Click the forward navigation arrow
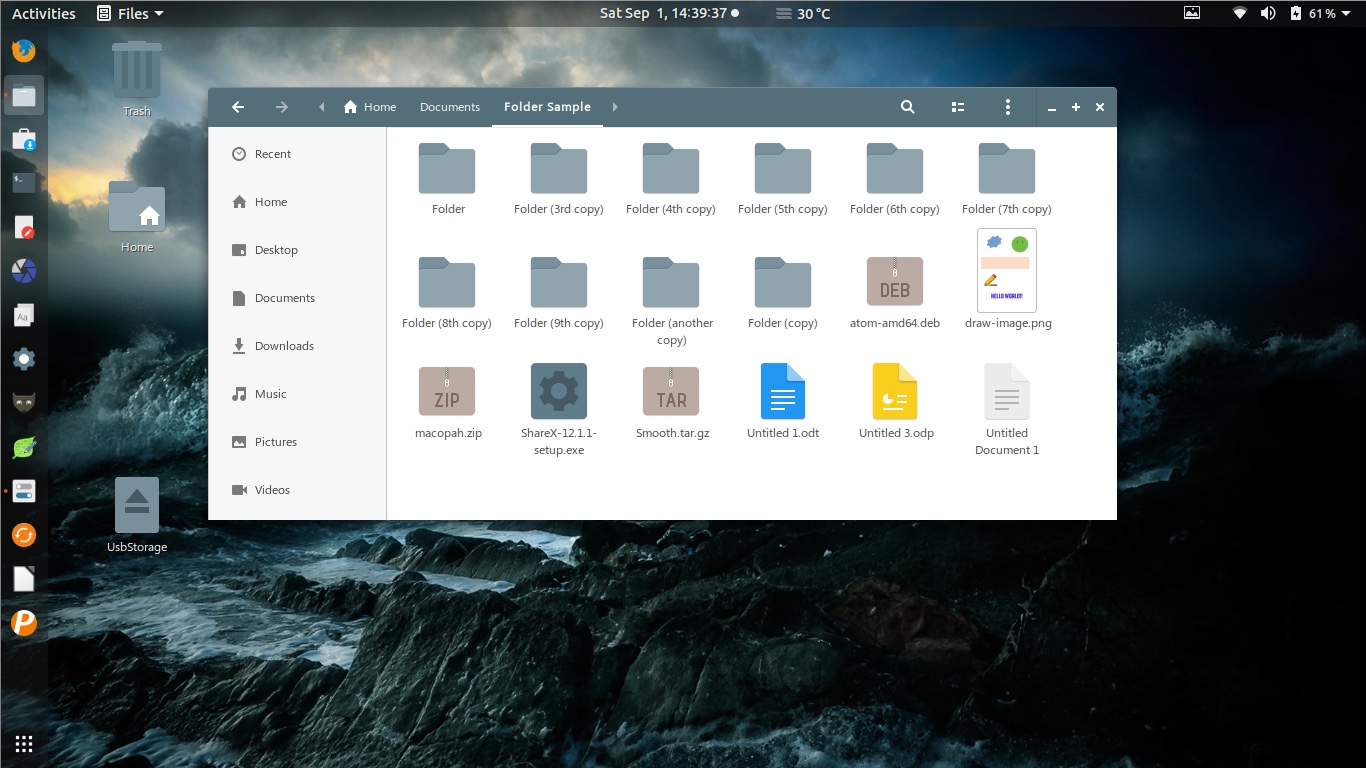 281,107
